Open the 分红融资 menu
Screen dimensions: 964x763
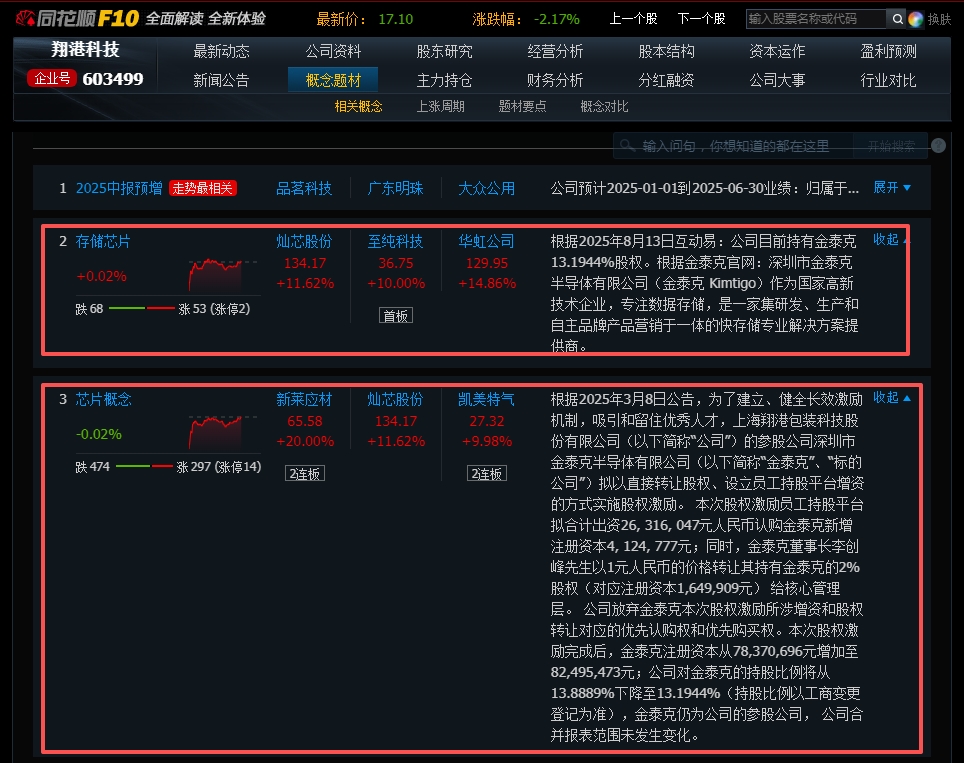pyautogui.click(x=666, y=80)
